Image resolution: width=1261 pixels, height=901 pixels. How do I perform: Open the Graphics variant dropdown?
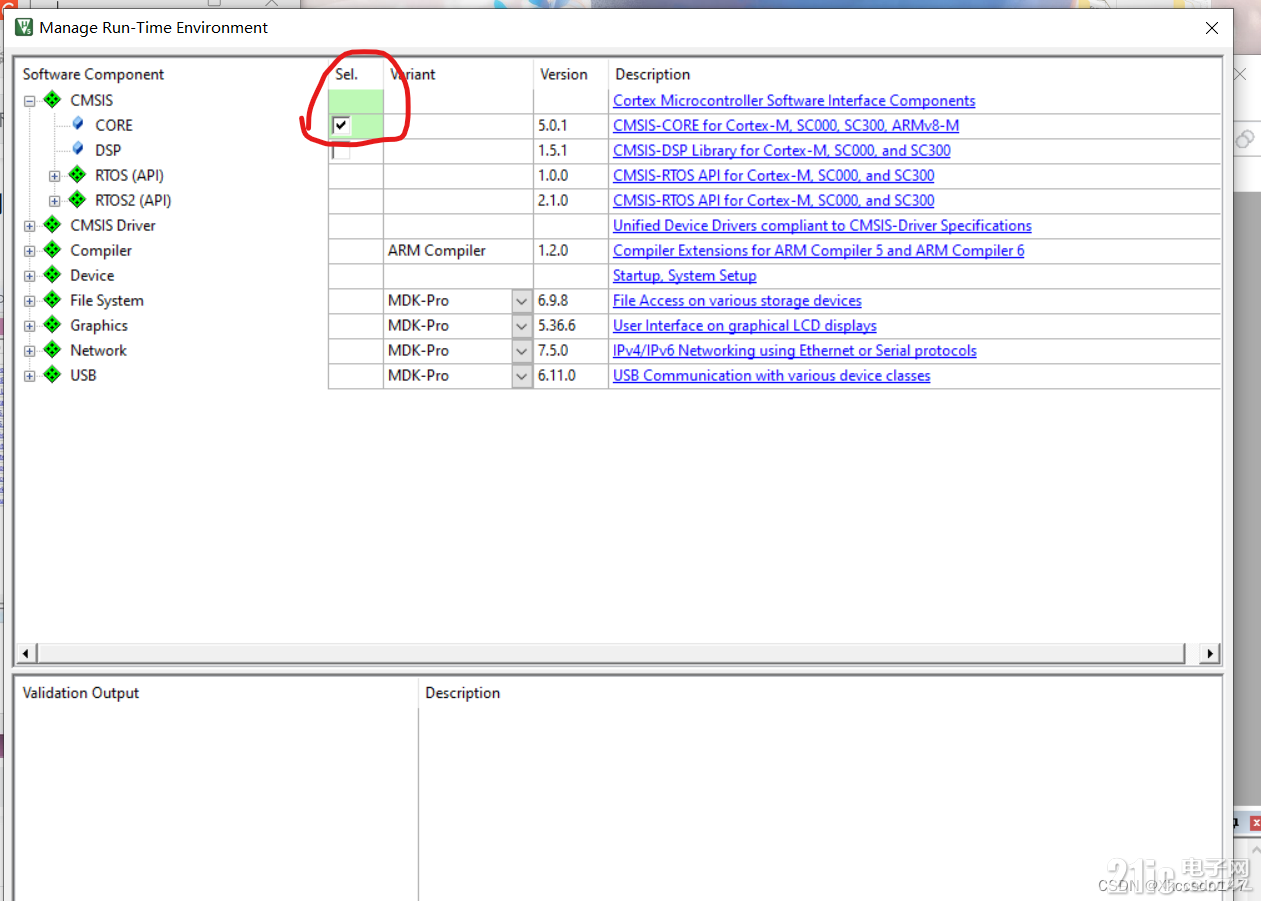click(x=521, y=326)
